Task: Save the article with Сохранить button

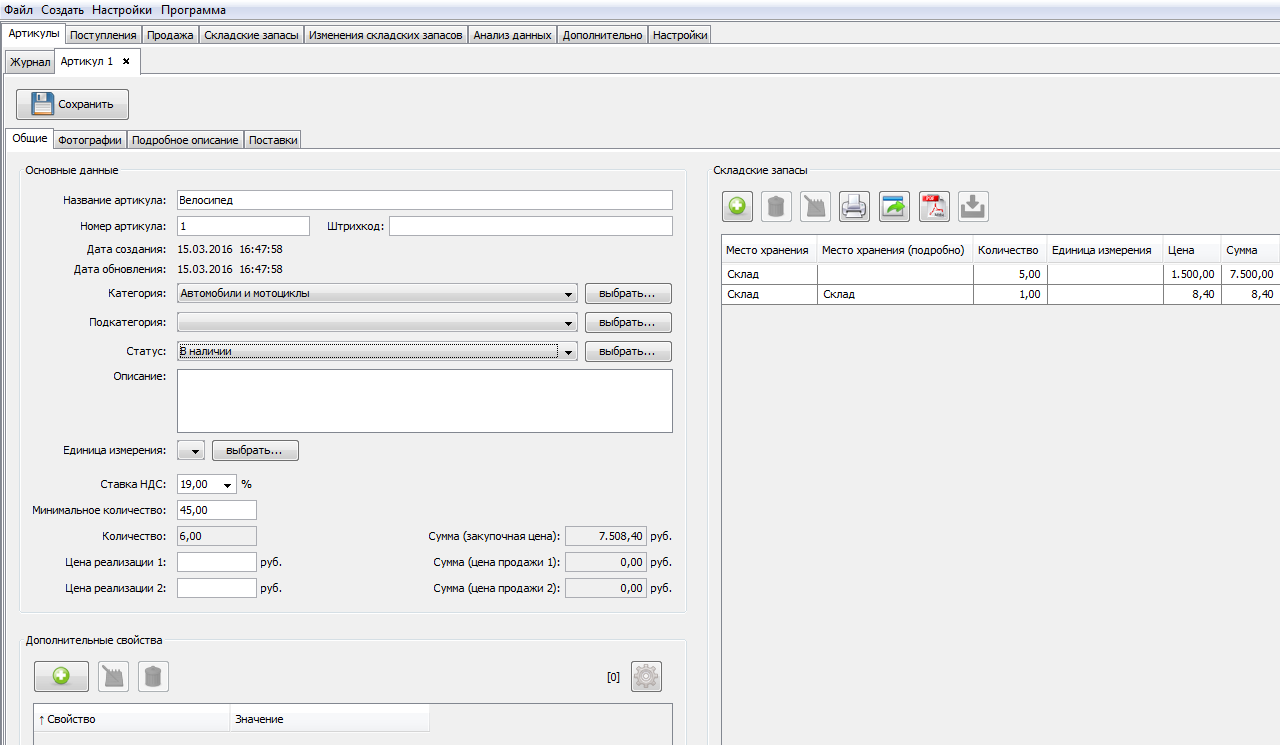Action: 72,104
